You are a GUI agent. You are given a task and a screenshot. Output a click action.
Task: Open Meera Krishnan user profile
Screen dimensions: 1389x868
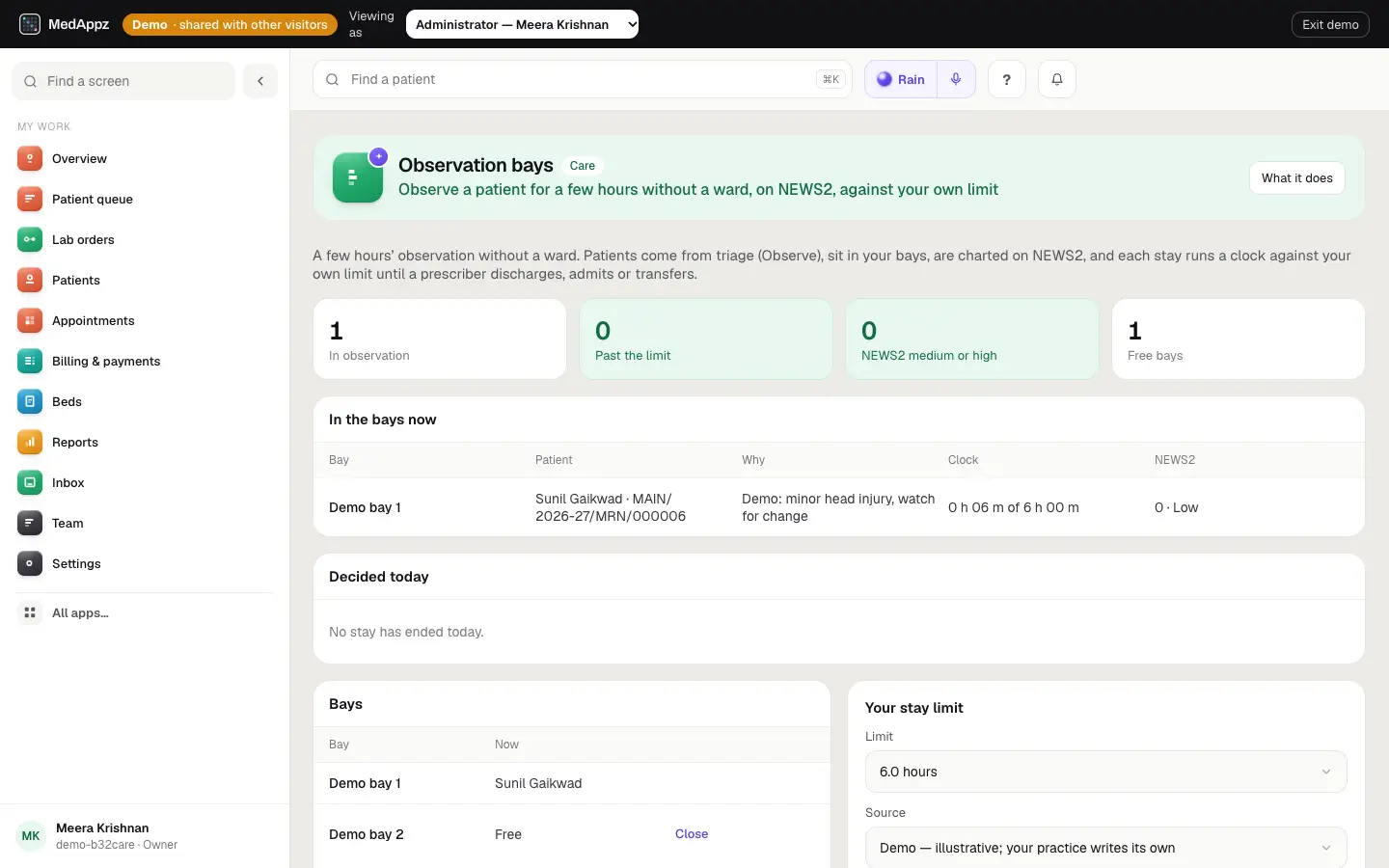[x=145, y=835]
